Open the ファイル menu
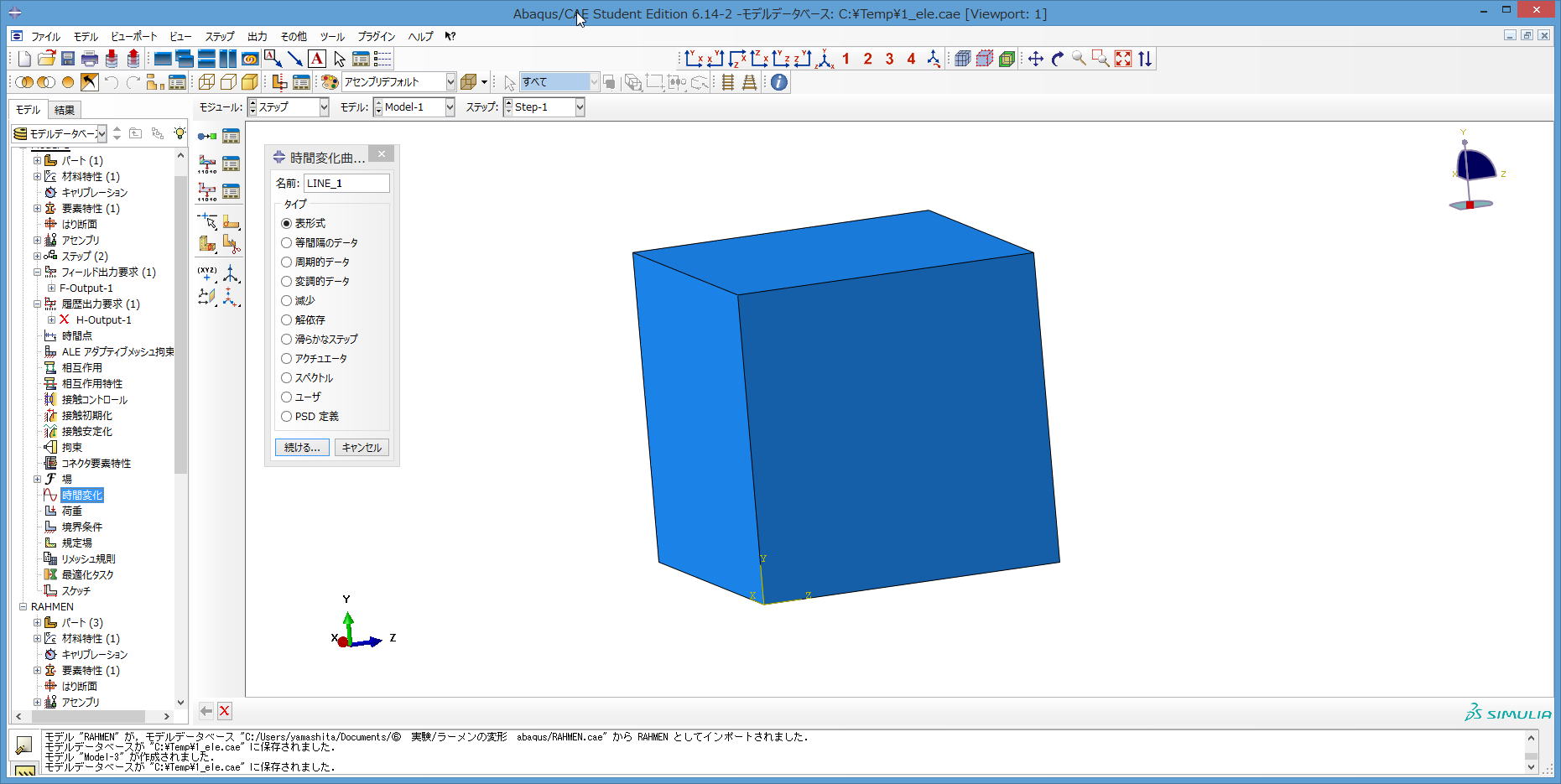This screenshot has width=1561, height=784. (45, 36)
